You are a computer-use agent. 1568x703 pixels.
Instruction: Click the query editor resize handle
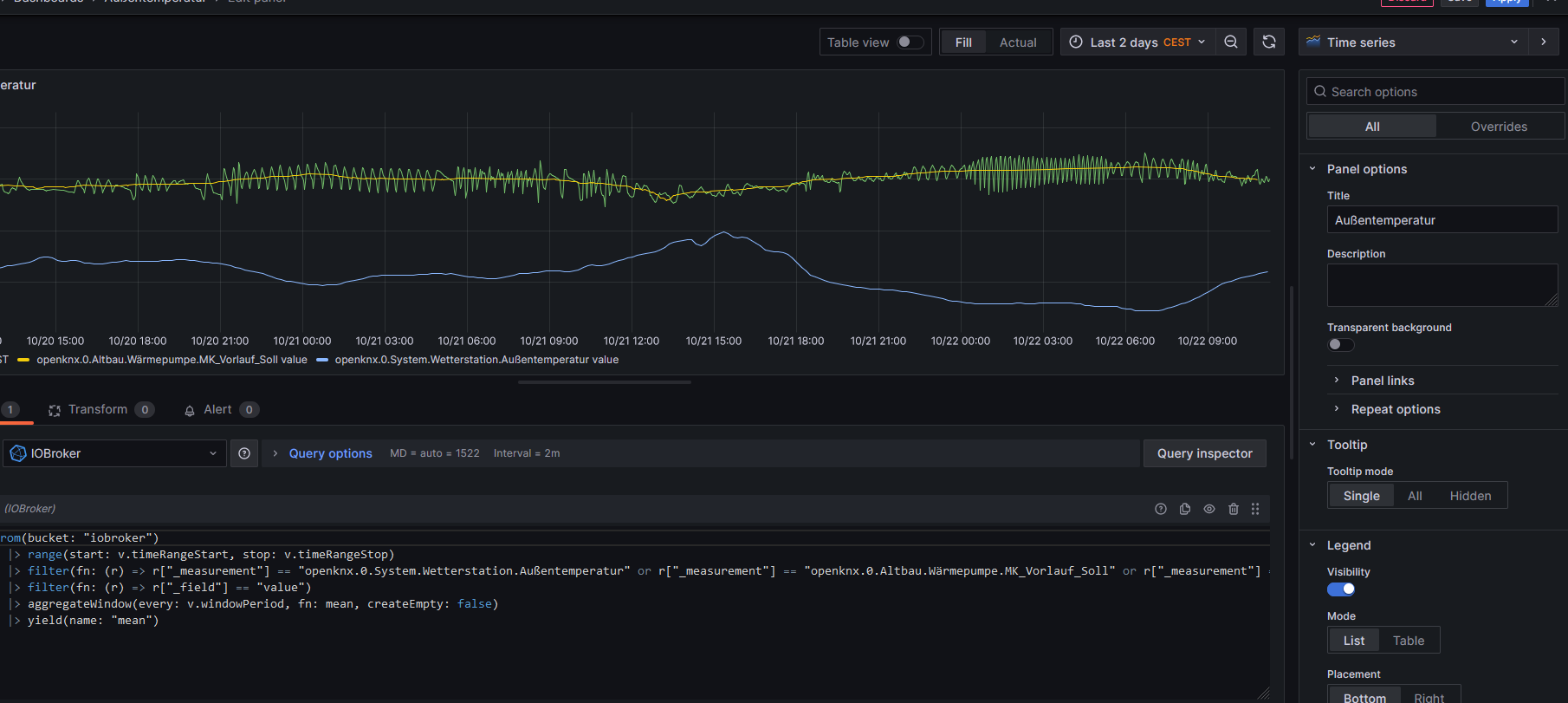click(1263, 693)
